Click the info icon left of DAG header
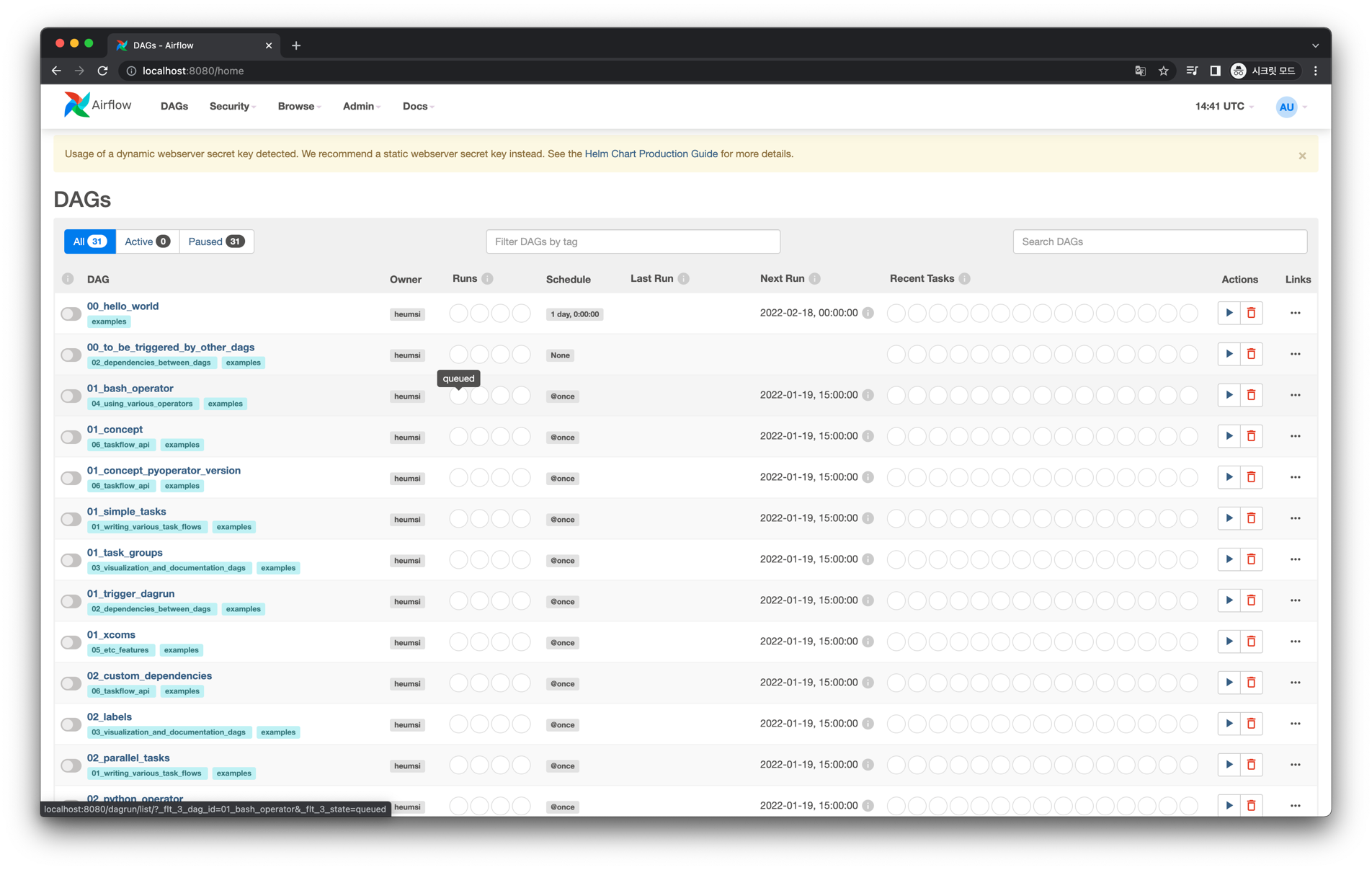Screen dimensions: 1372x870 (68, 279)
